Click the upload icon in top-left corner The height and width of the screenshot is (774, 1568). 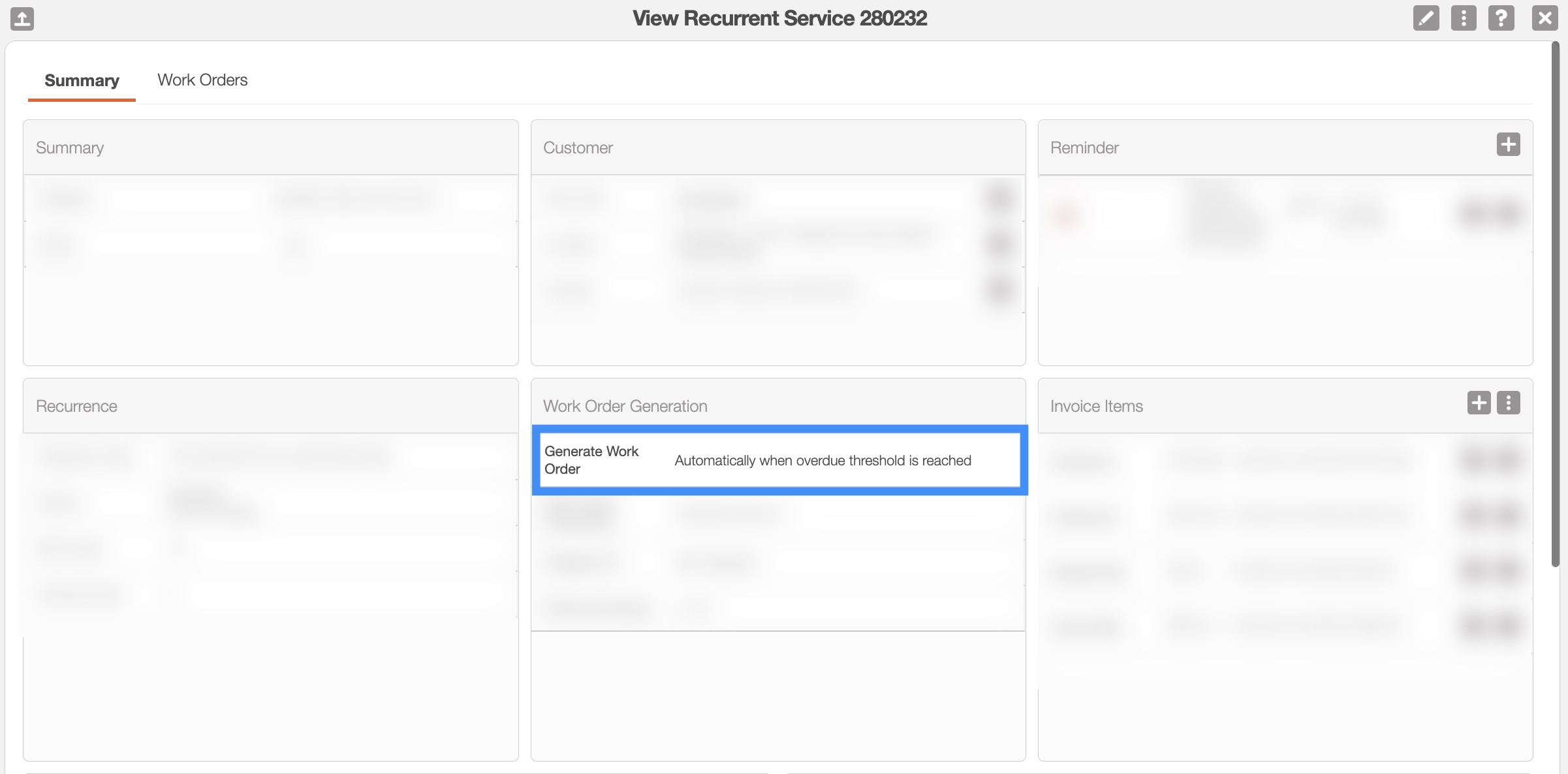tap(22, 18)
